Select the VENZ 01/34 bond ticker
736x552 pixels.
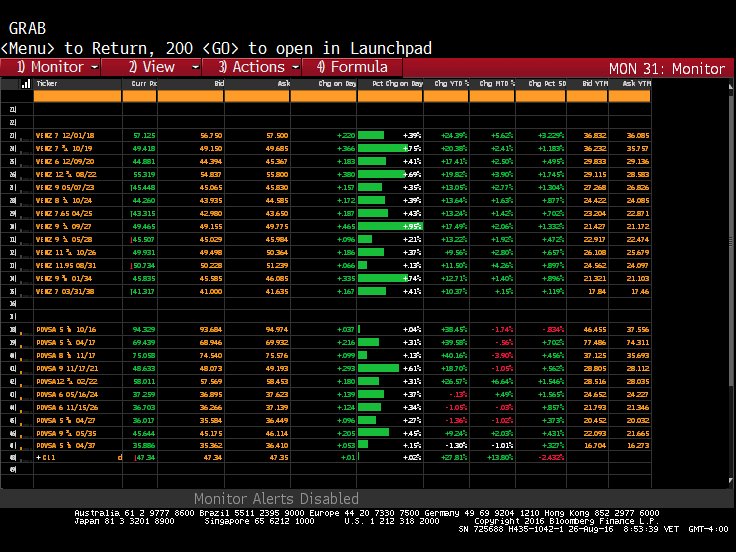64,278
